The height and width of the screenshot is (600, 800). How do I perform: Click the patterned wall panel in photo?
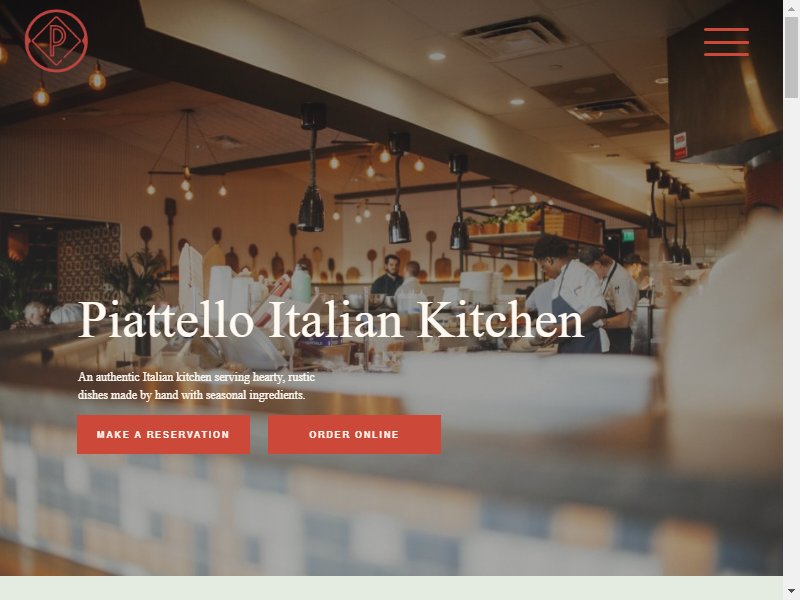pyautogui.click(x=88, y=263)
